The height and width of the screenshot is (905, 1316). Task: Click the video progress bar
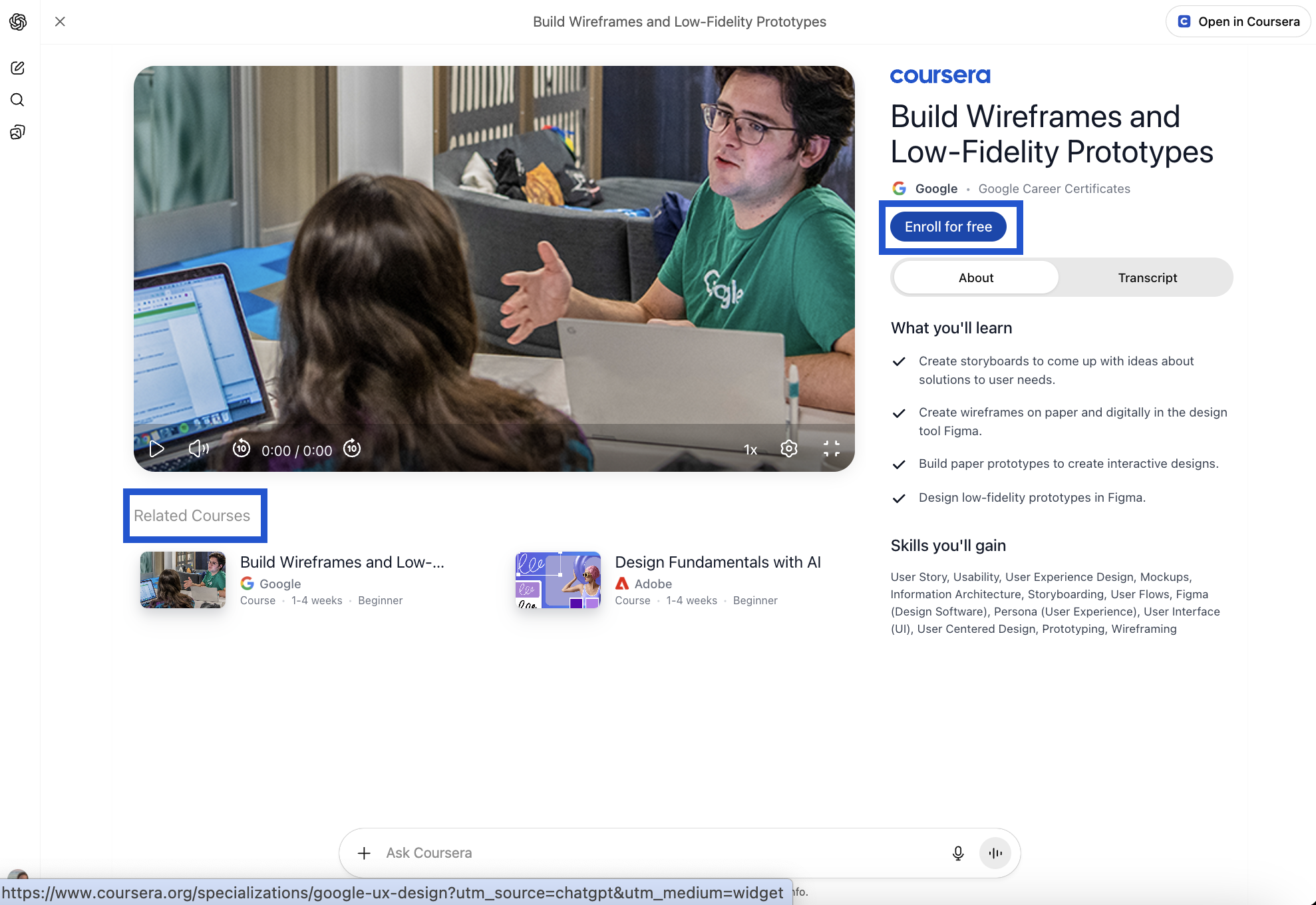(x=495, y=426)
